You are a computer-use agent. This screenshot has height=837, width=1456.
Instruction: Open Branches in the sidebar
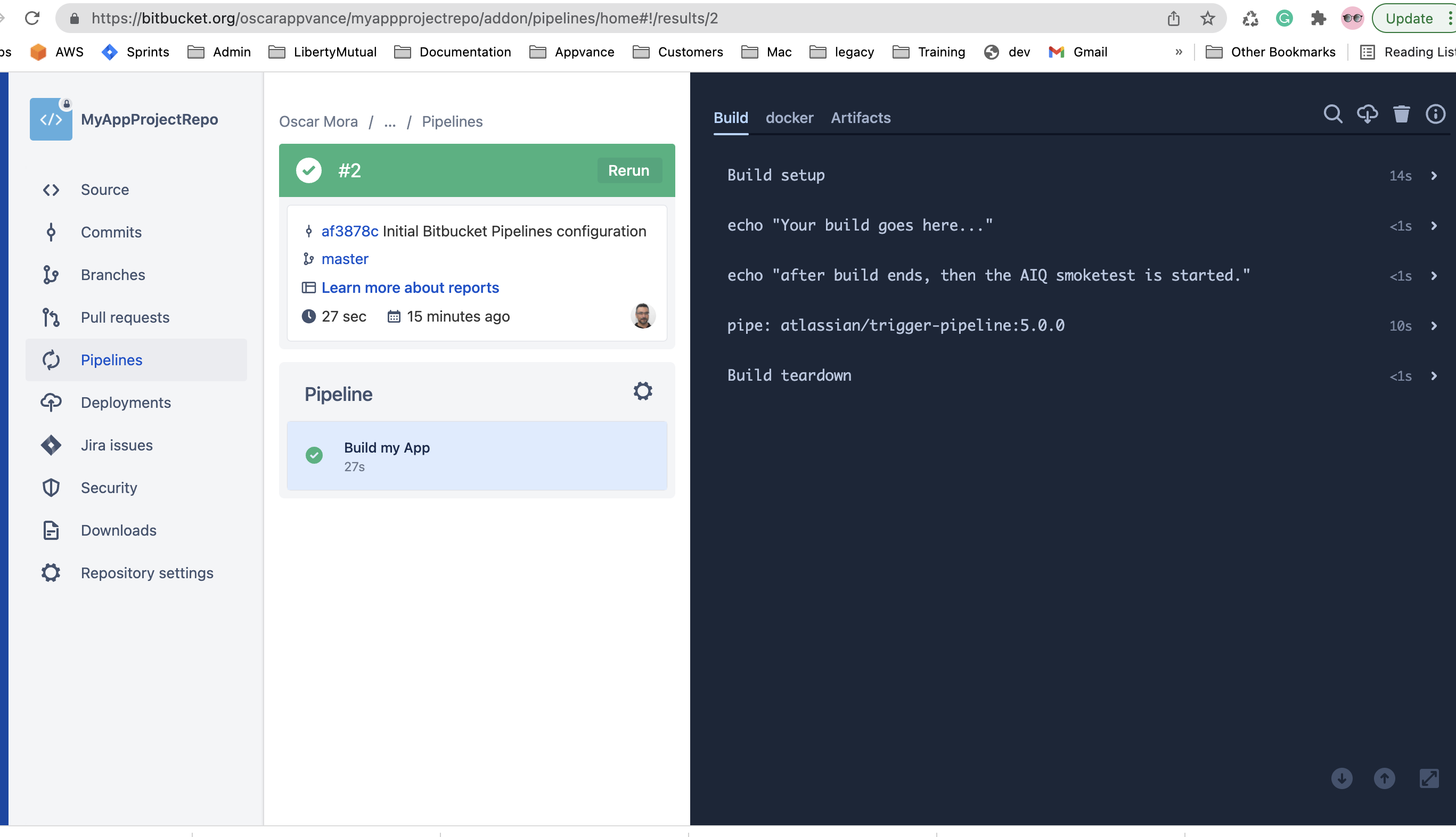(136, 275)
